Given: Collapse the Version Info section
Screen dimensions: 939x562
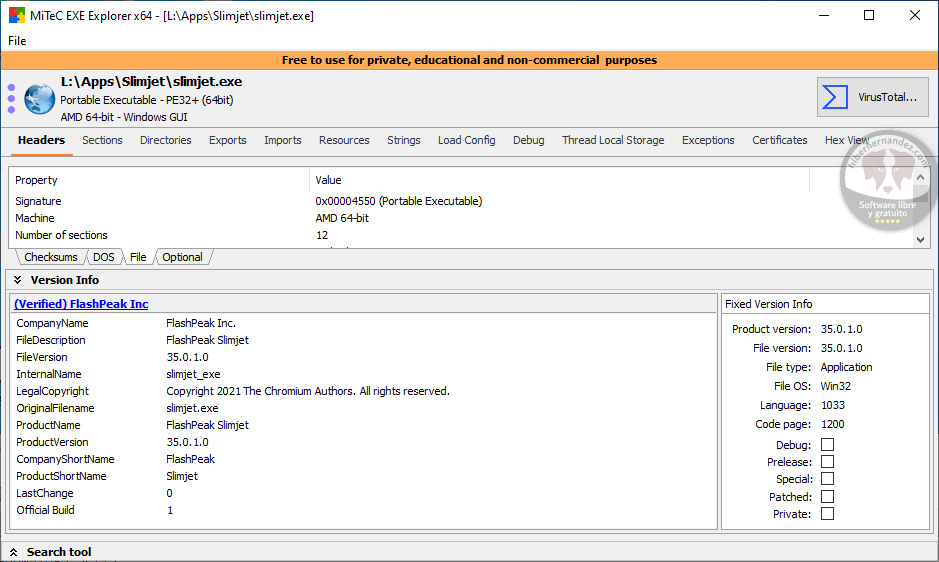Looking at the screenshot, I should point(18,280).
